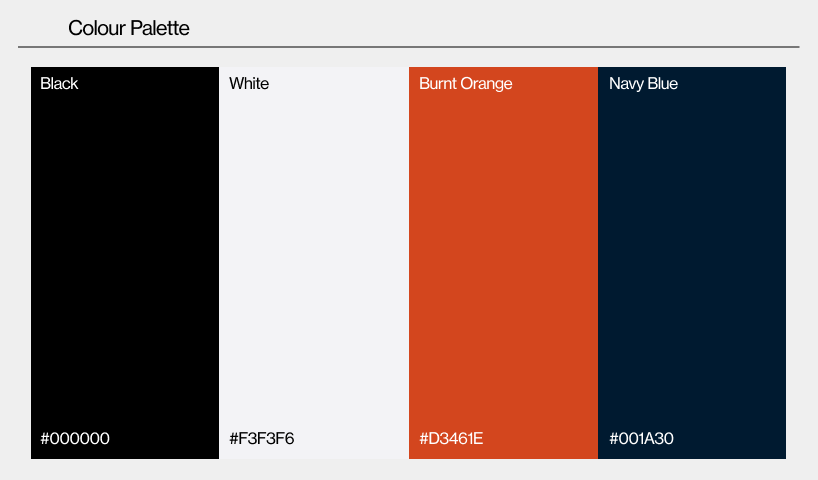
Task: Select the White colour swatch
Action: (x=314, y=263)
